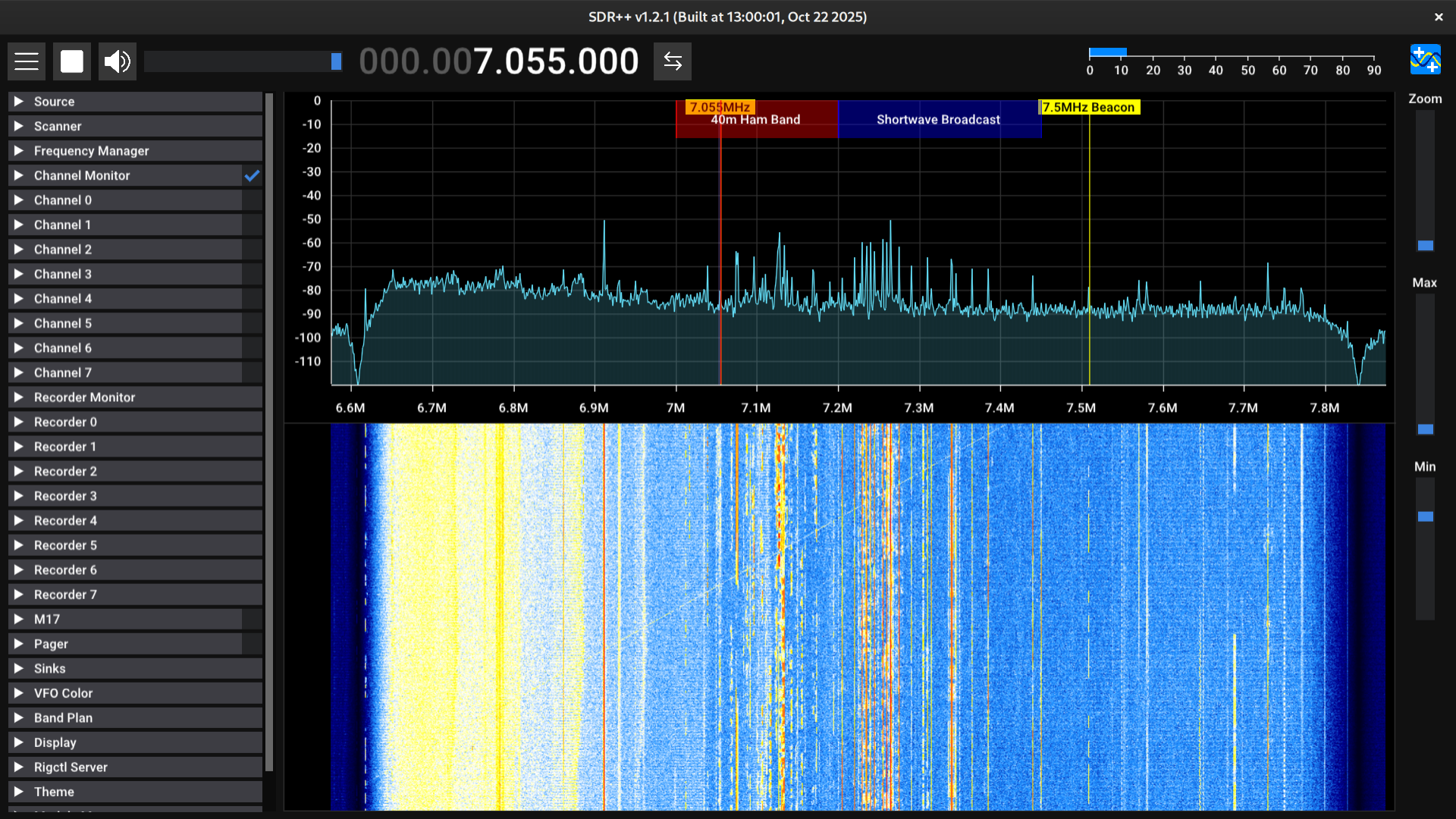This screenshot has width=1456, height=819.
Task: Enable the Channel 0 checkbox
Action: click(252, 200)
